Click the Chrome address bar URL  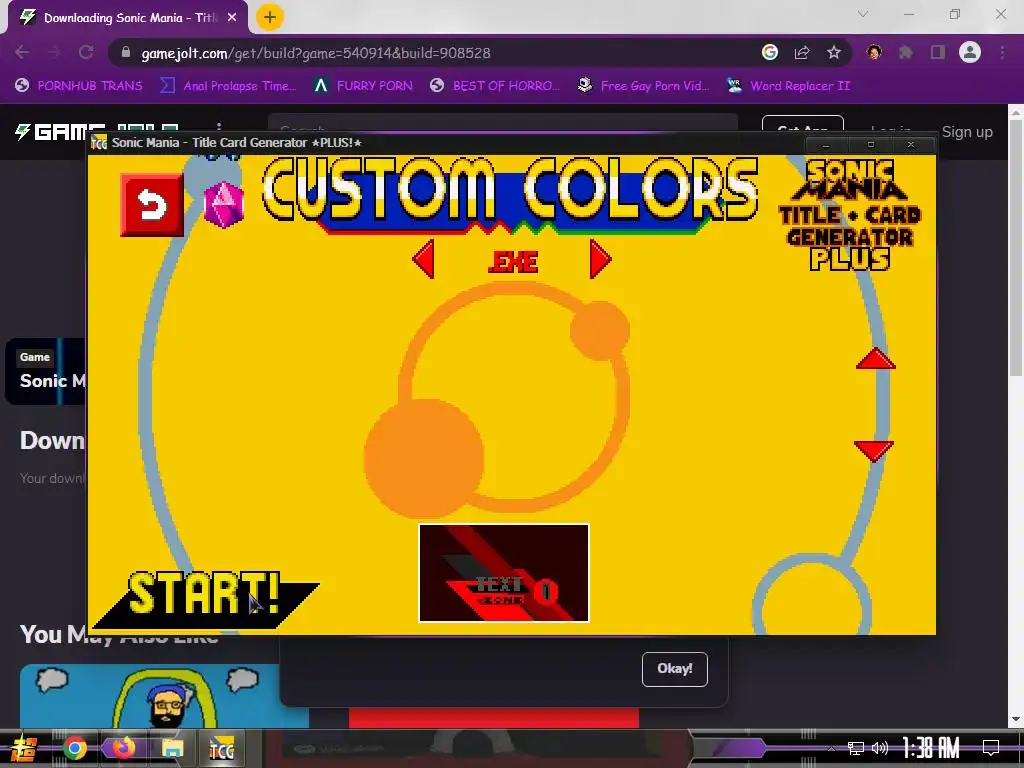tap(315, 53)
